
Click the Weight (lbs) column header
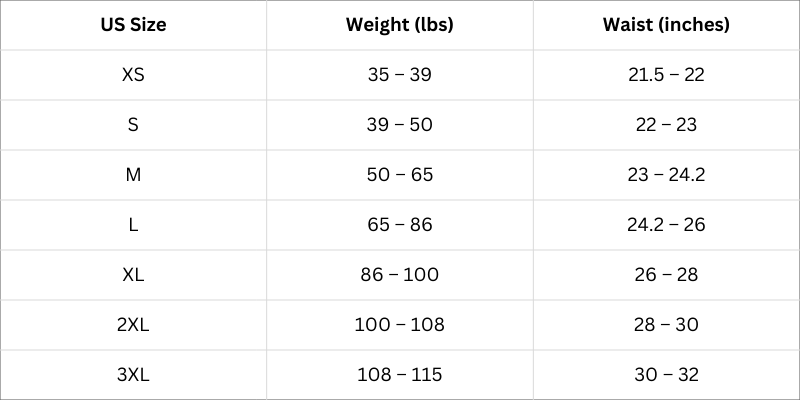(x=399, y=25)
